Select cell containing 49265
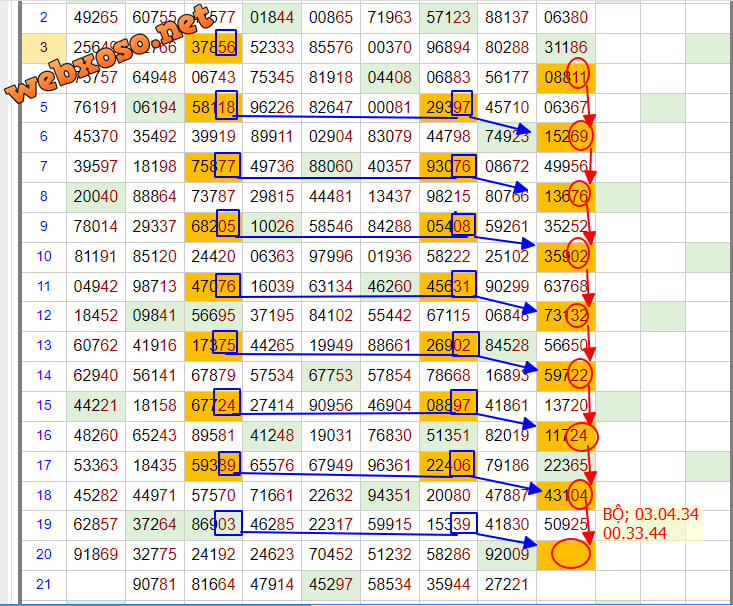The width and height of the screenshot is (733, 606). [x=96, y=17]
